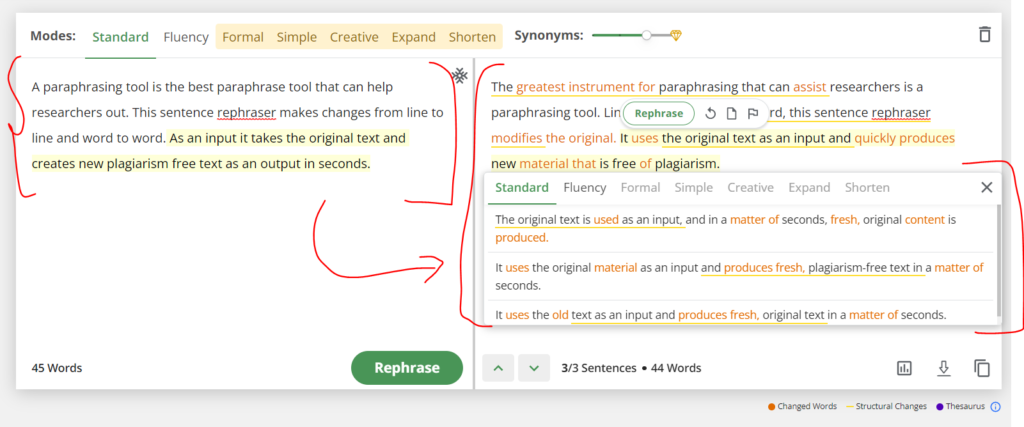This screenshot has height=427, width=1024.
Task: Click the flag report icon
Action: coord(752,114)
